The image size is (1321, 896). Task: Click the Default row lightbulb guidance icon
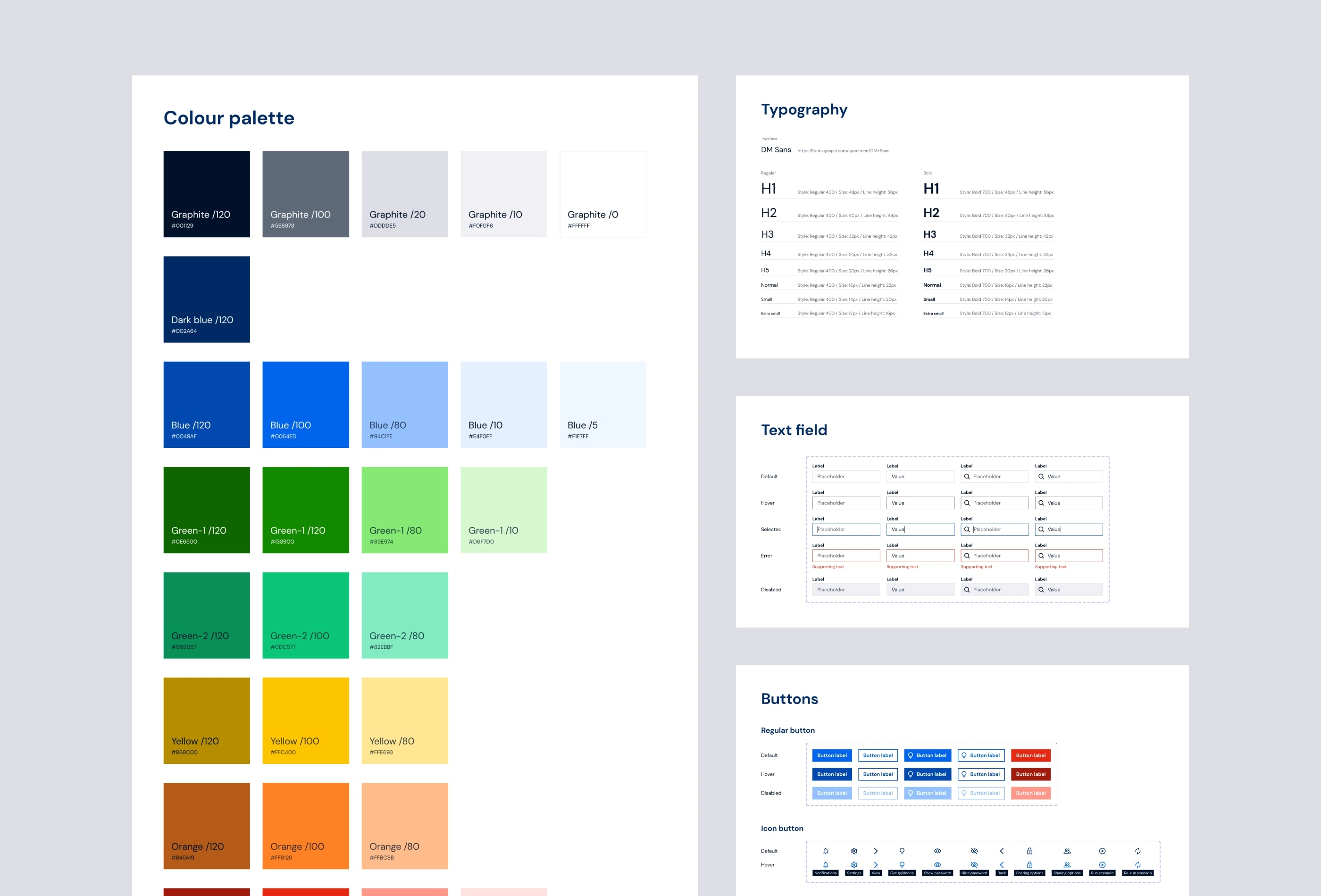(902, 851)
